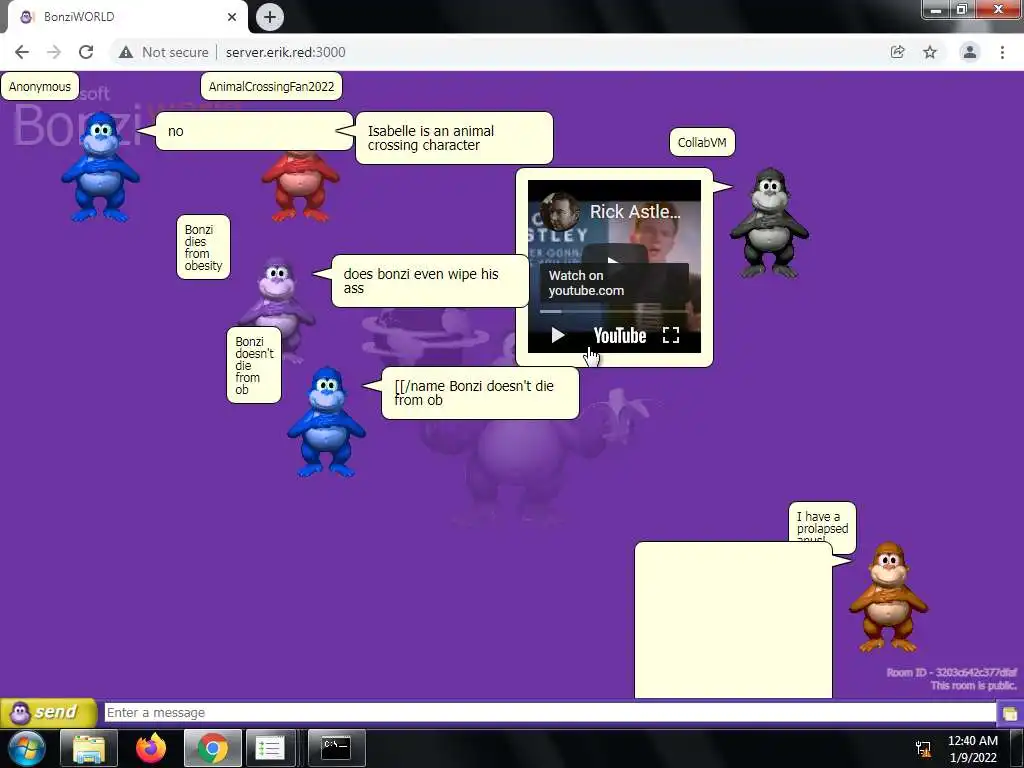The image size is (1024, 768).
Task: Open the command prompt taskbar icon
Action: [x=336, y=748]
